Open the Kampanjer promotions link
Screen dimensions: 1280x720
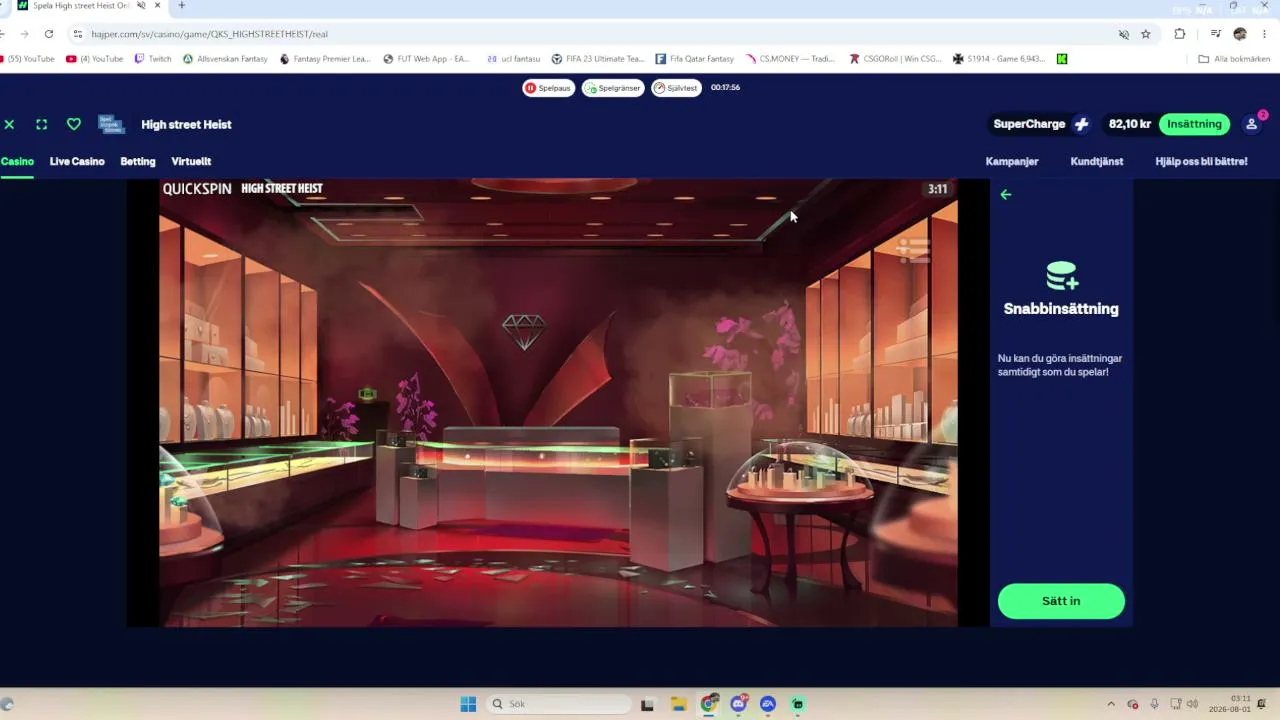click(x=1012, y=161)
